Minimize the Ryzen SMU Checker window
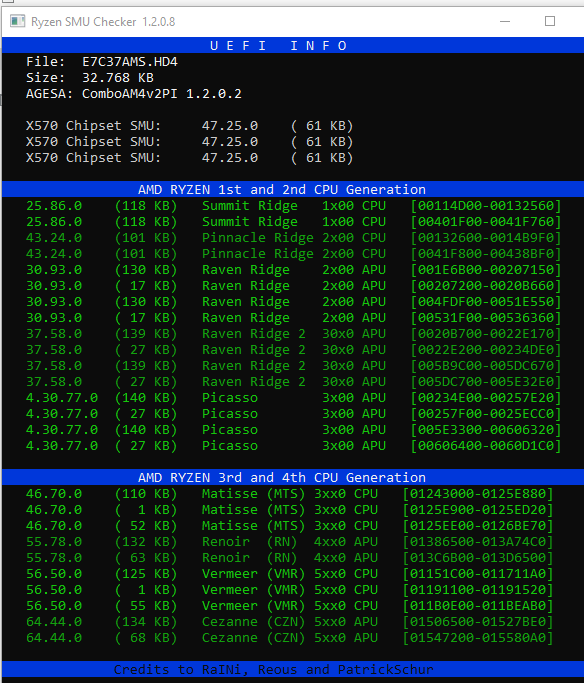 [505, 21]
